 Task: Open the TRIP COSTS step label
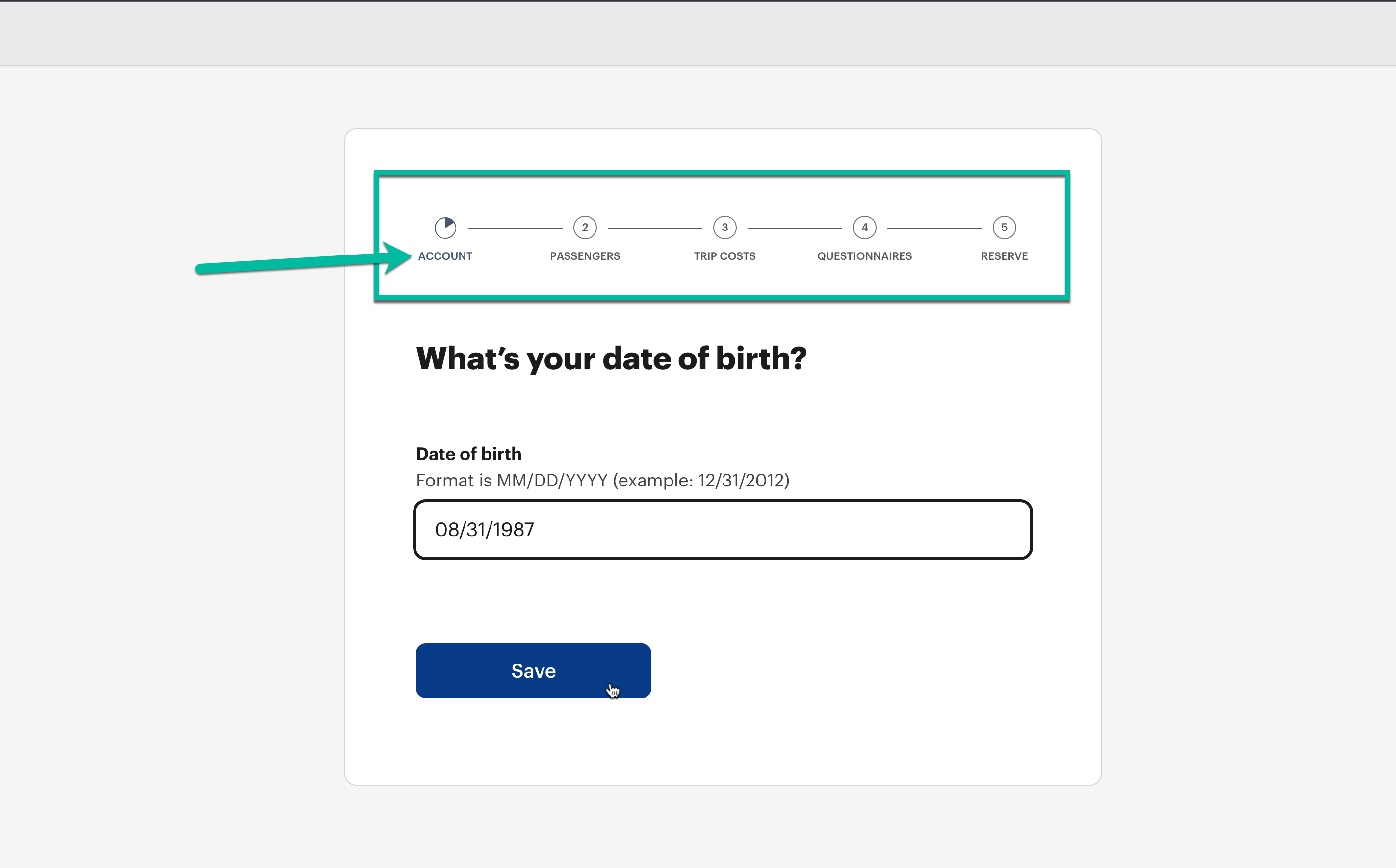(724, 256)
